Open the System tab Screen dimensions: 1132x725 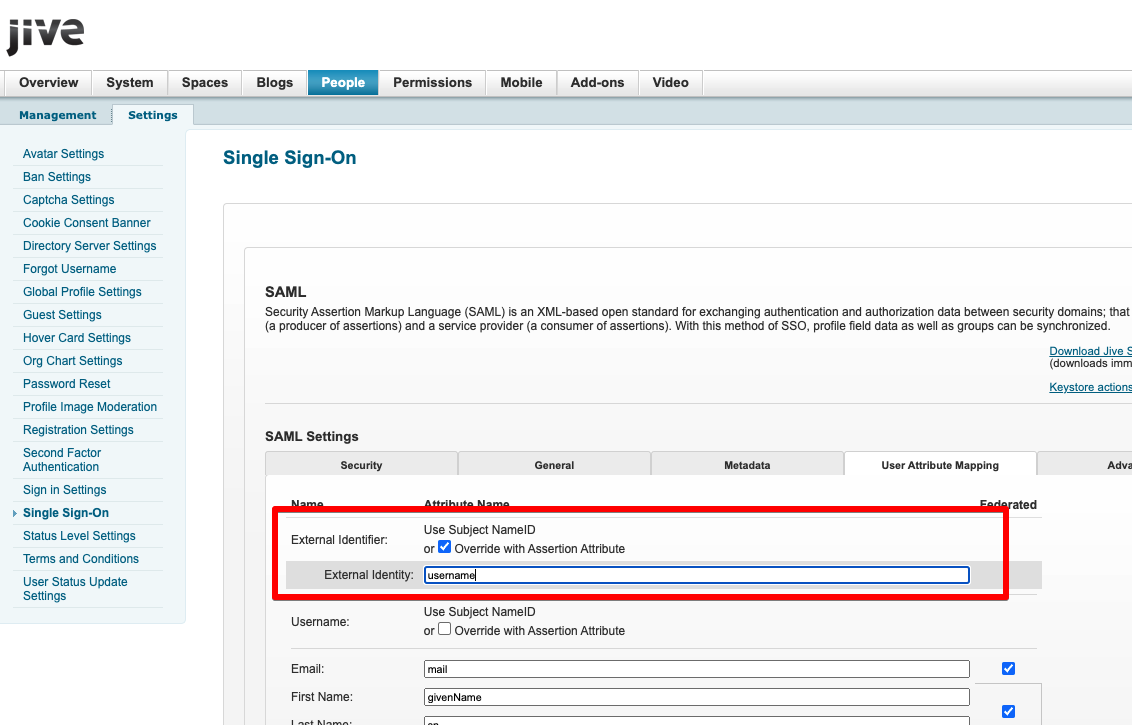(130, 82)
